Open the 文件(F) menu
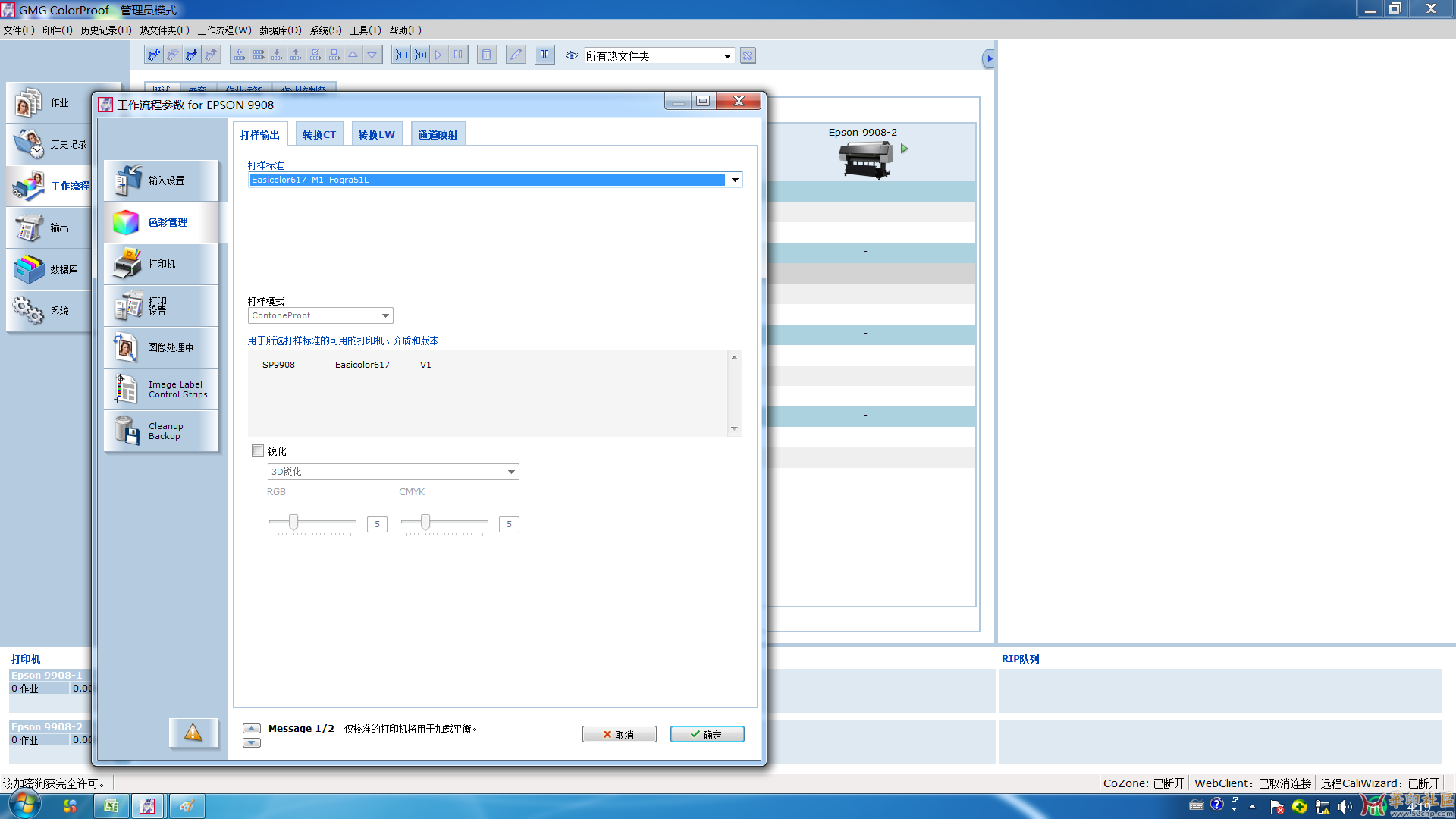Viewport: 1456px width, 819px height. click(x=19, y=30)
